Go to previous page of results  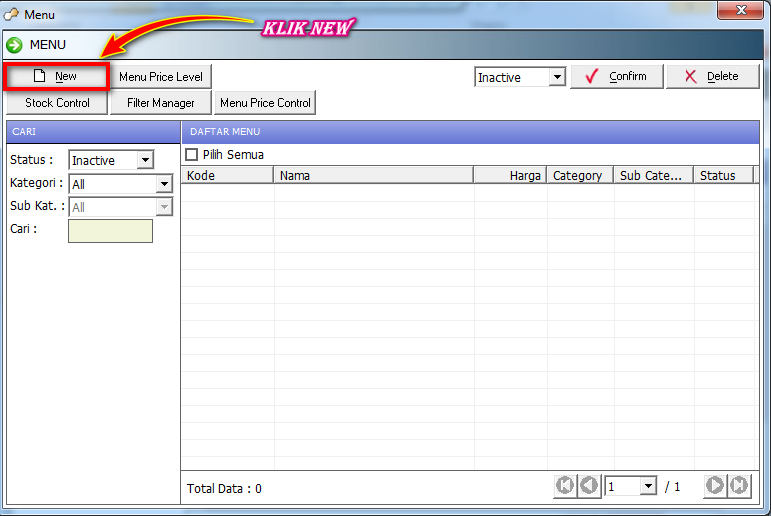(589, 486)
